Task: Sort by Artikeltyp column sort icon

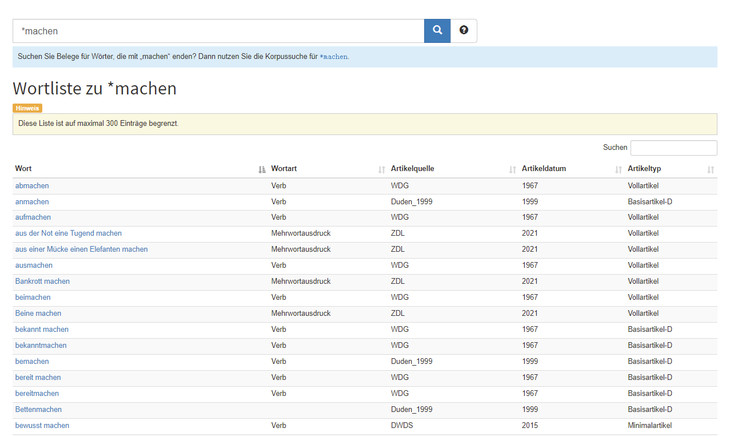Action: coord(710,170)
